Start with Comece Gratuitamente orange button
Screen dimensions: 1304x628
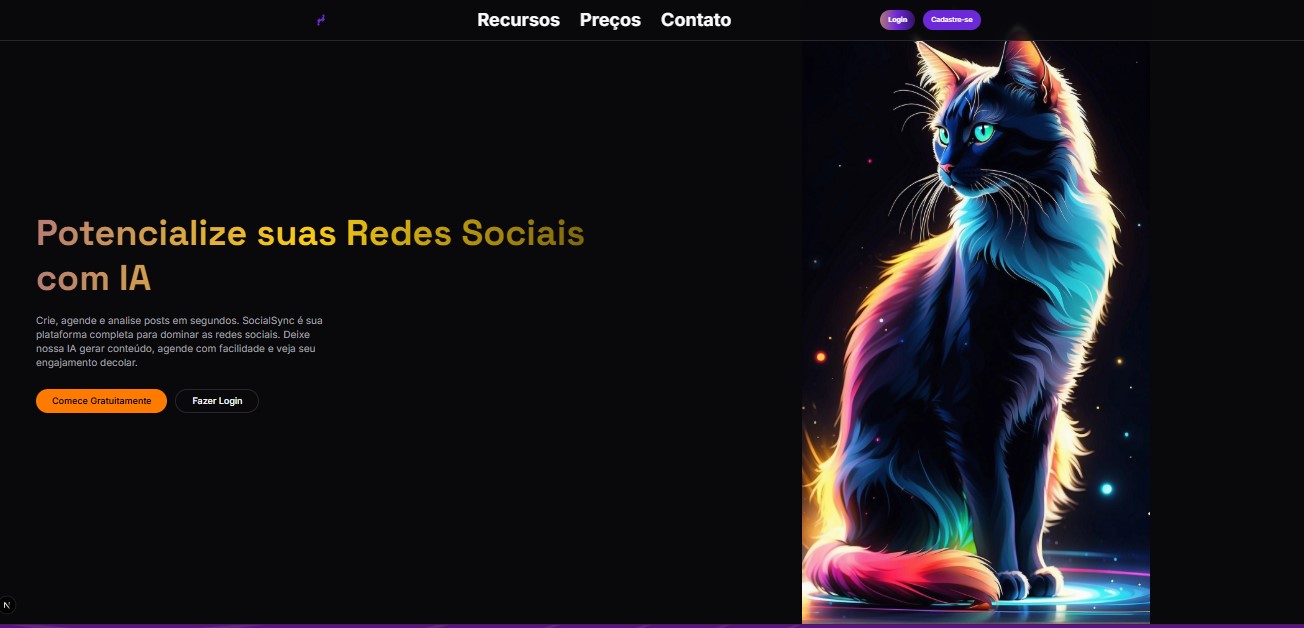tap(101, 401)
